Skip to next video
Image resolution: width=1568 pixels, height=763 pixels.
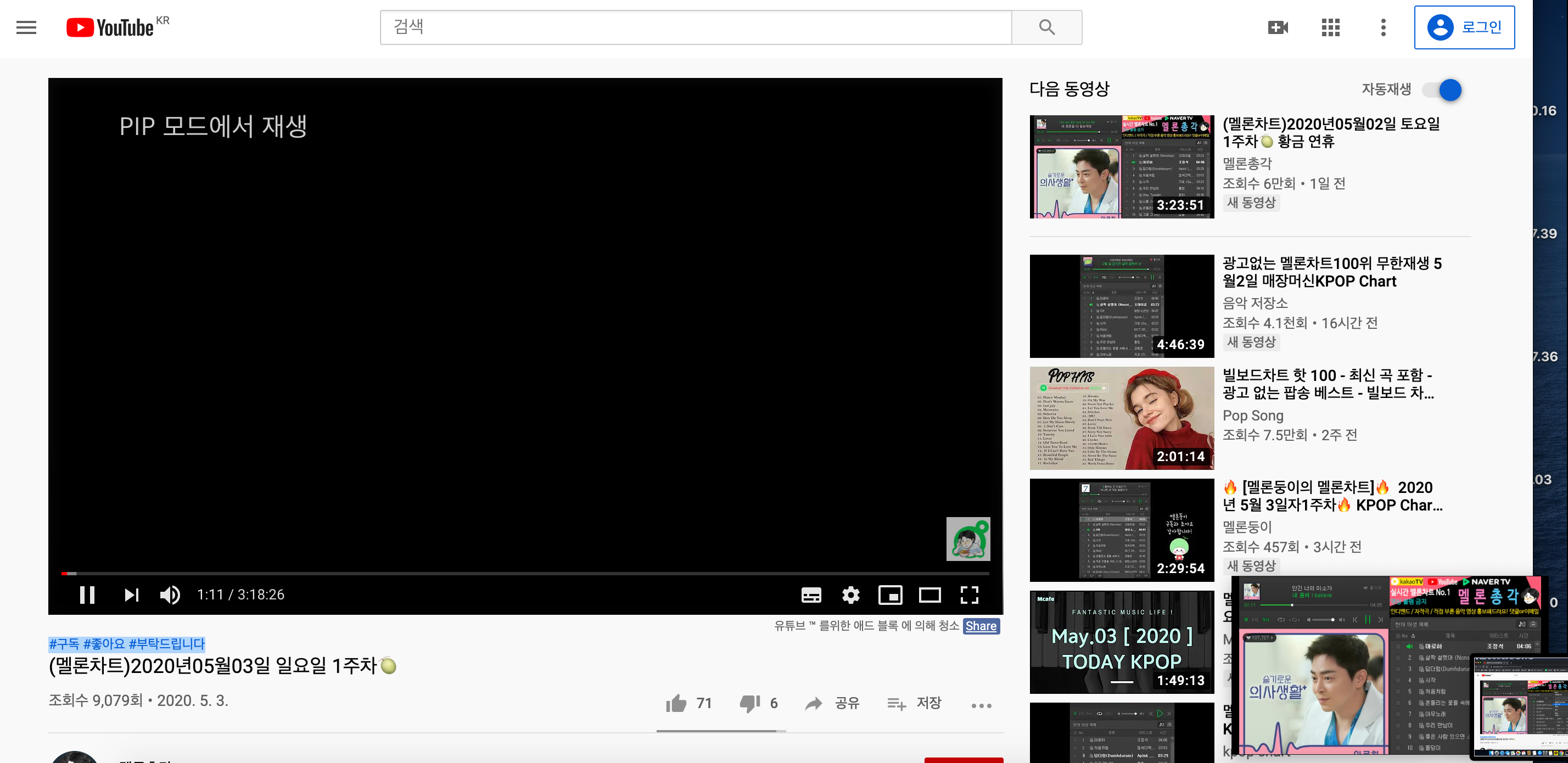[x=131, y=594]
